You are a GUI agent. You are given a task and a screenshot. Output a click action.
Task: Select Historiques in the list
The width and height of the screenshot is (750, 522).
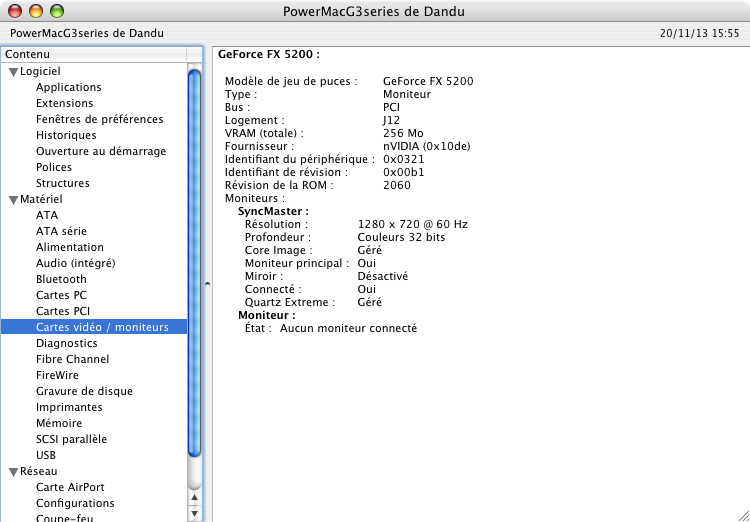click(x=66, y=135)
